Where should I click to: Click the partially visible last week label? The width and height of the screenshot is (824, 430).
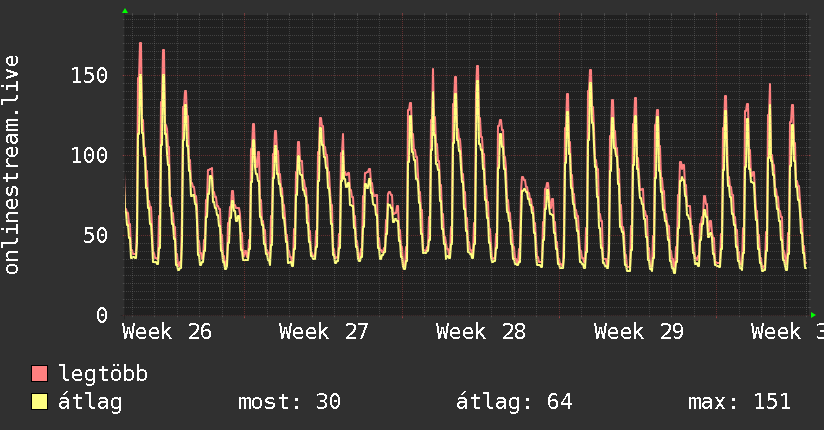coord(787,332)
